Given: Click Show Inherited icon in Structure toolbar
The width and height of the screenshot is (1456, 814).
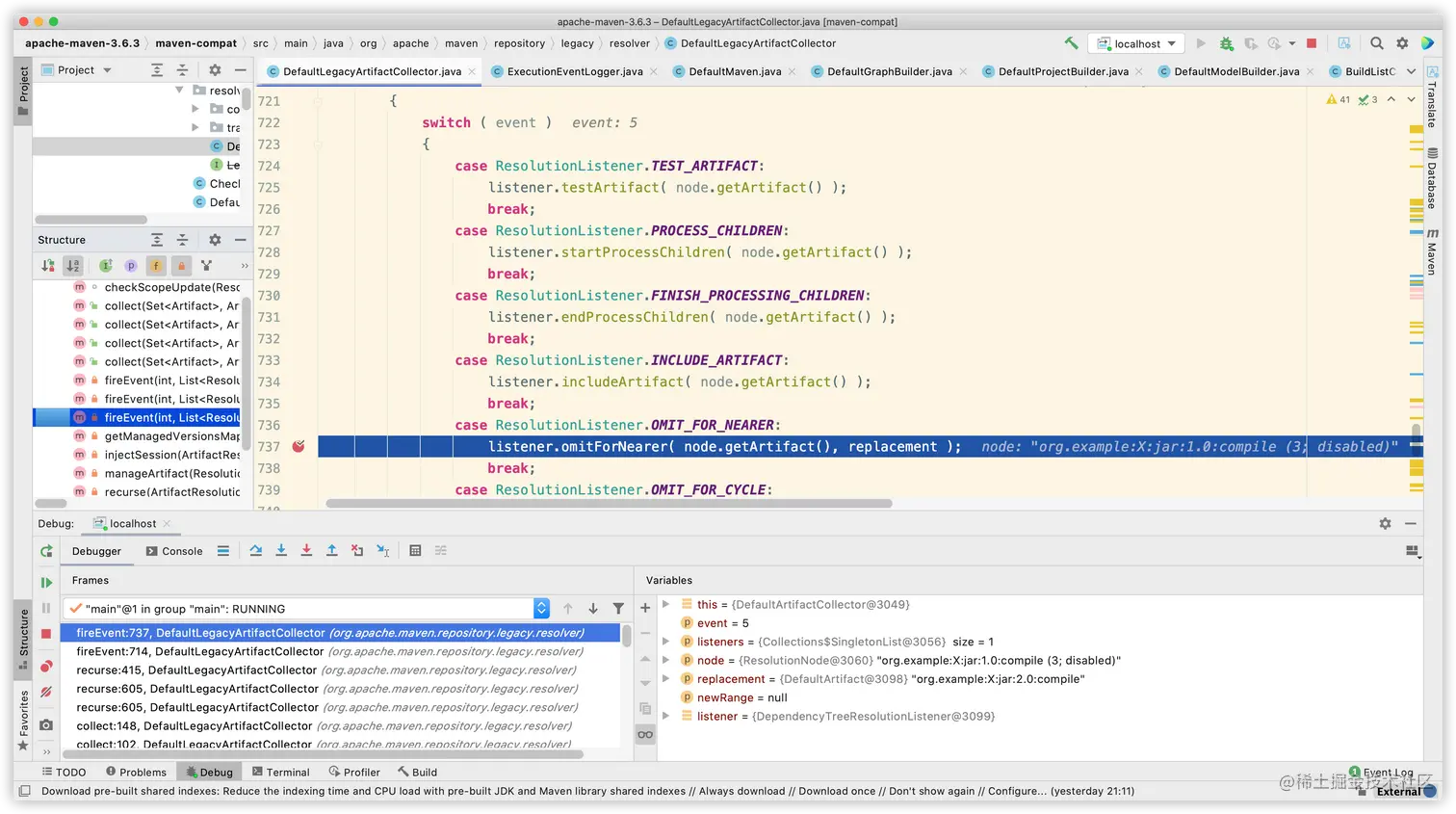Looking at the screenshot, I should 106,266.
